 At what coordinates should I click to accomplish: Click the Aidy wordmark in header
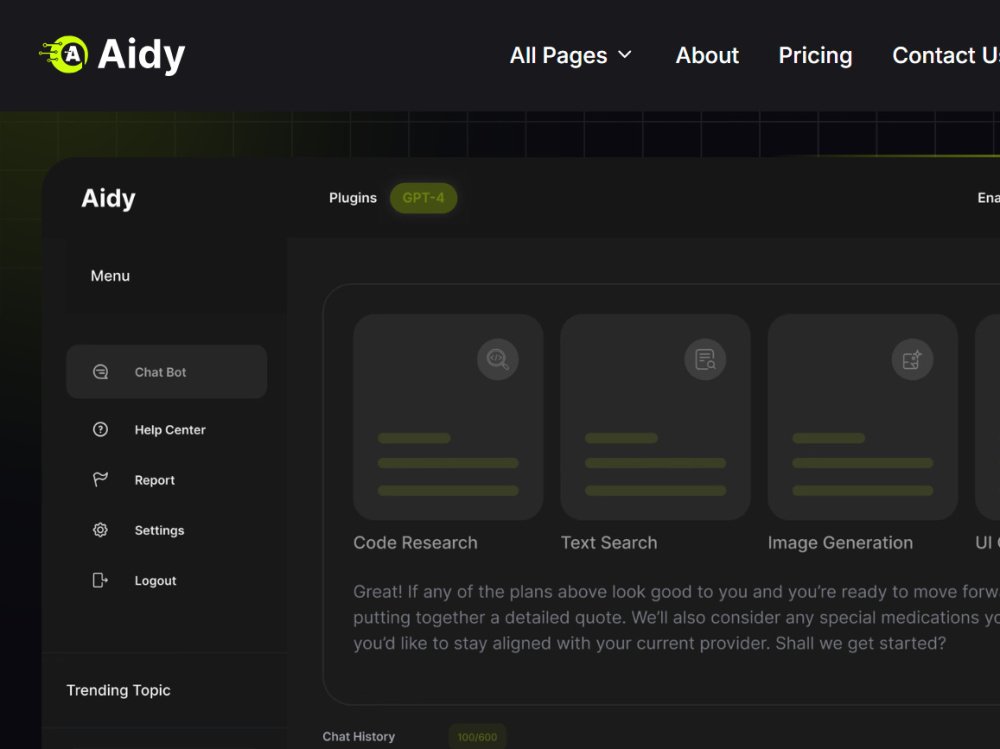142,55
